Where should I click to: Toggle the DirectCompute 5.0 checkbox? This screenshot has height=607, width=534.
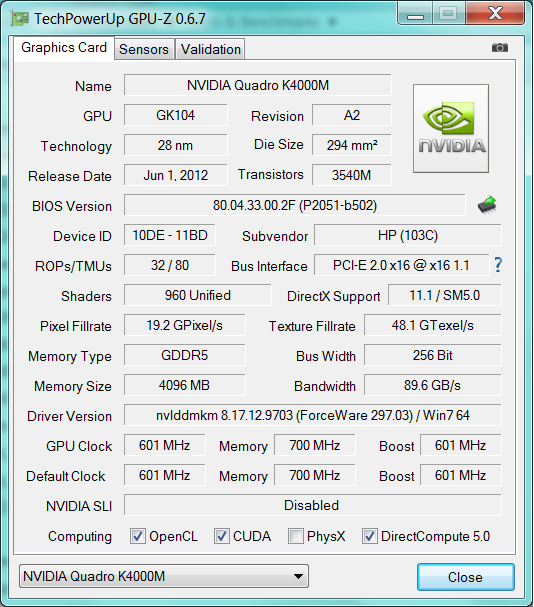[369, 536]
